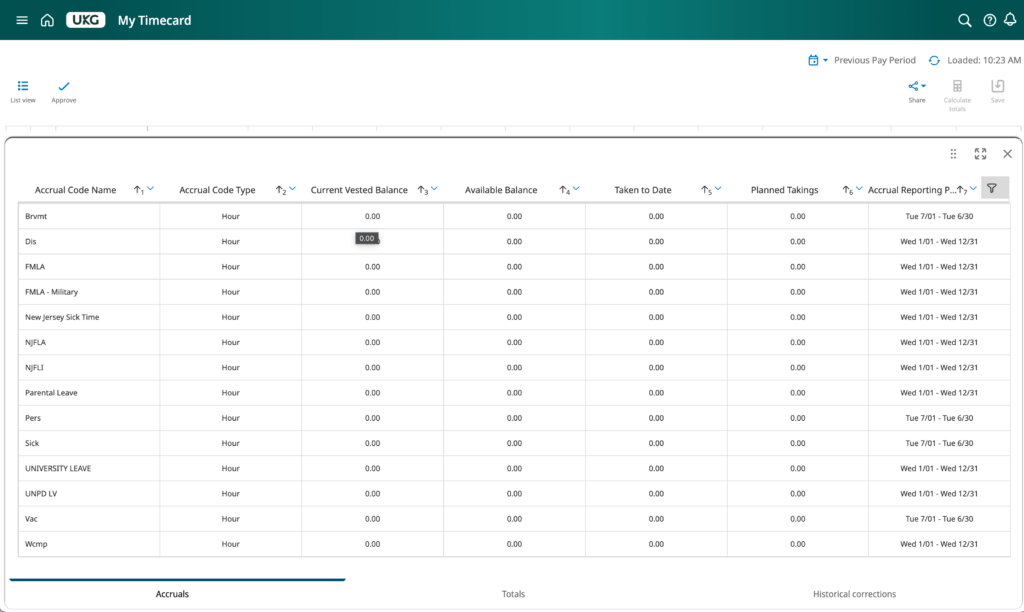The width and height of the screenshot is (1024, 612).
Task: Open the hamburger navigation menu
Action: (x=21, y=20)
